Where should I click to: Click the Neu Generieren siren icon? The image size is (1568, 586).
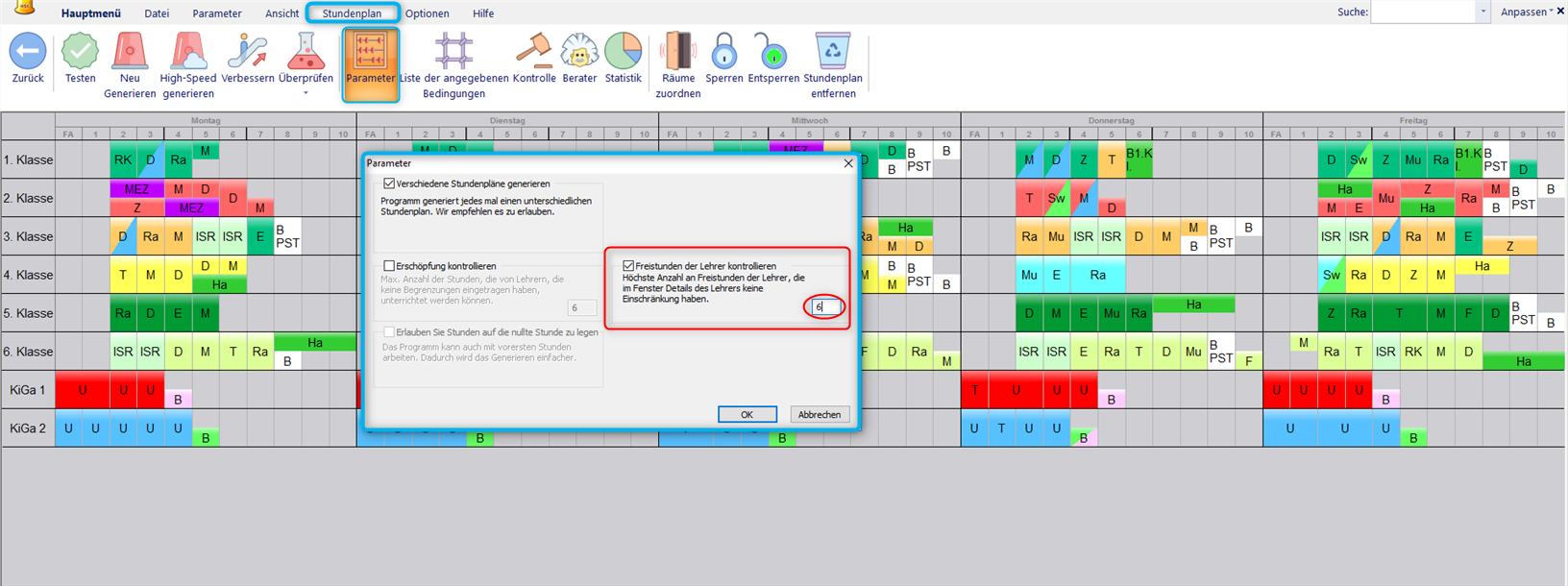[x=130, y=52]
